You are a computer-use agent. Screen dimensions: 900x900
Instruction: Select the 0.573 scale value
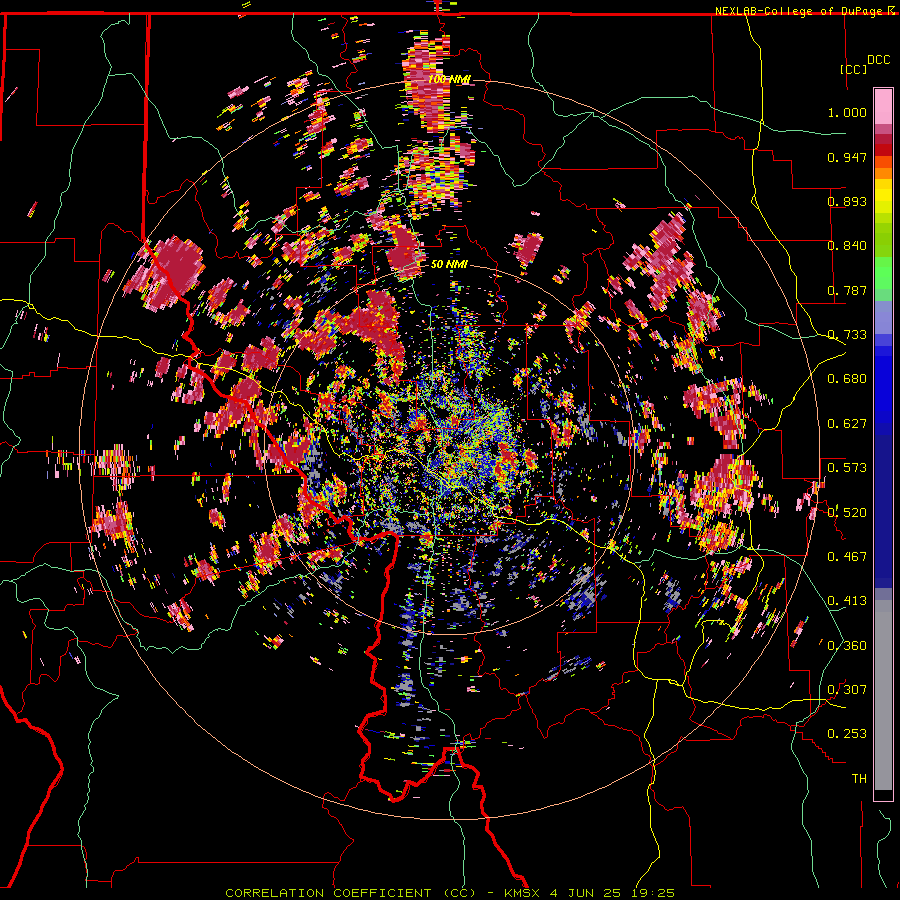(x=847, y=468)
